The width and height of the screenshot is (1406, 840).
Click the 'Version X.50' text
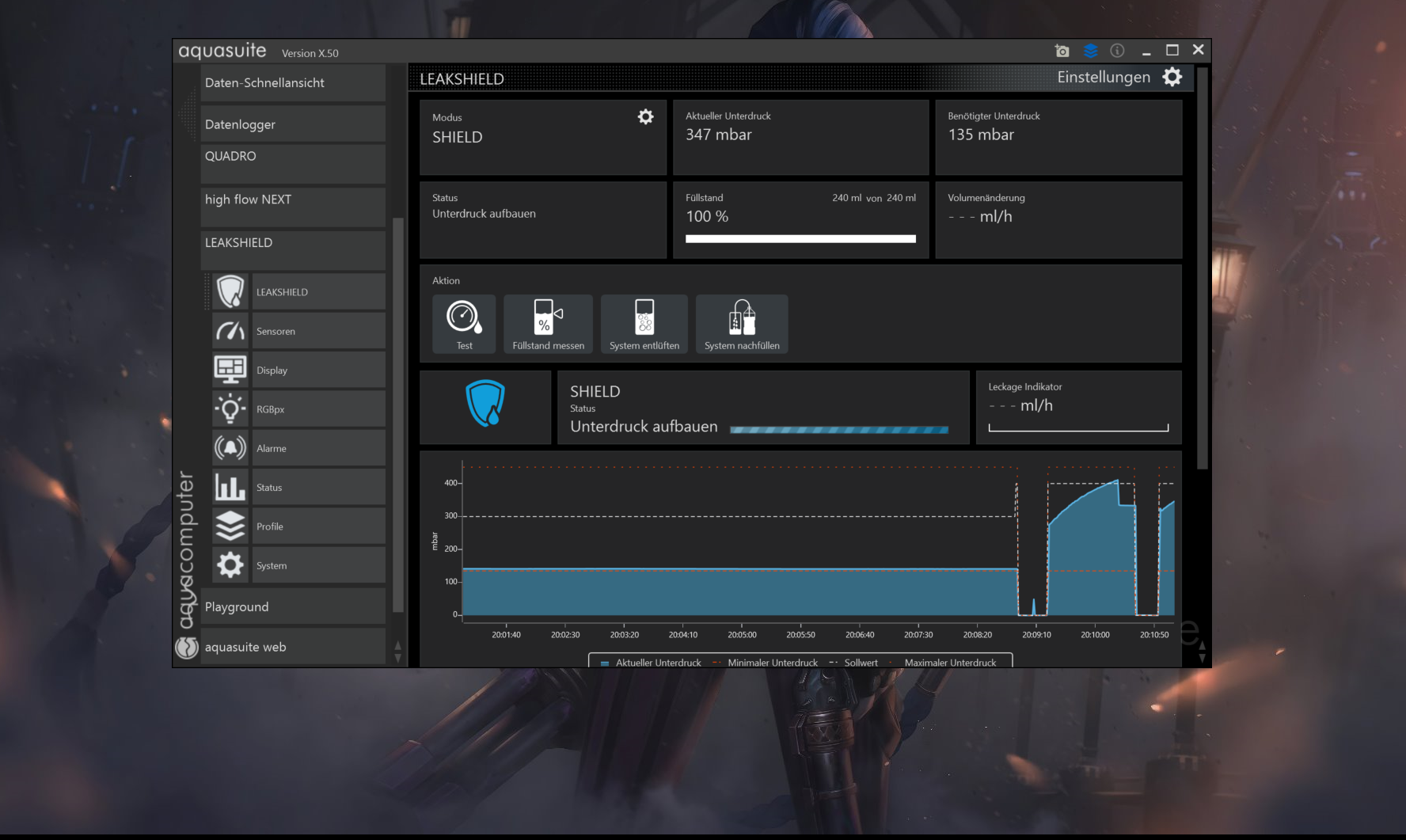click(310, 53)
